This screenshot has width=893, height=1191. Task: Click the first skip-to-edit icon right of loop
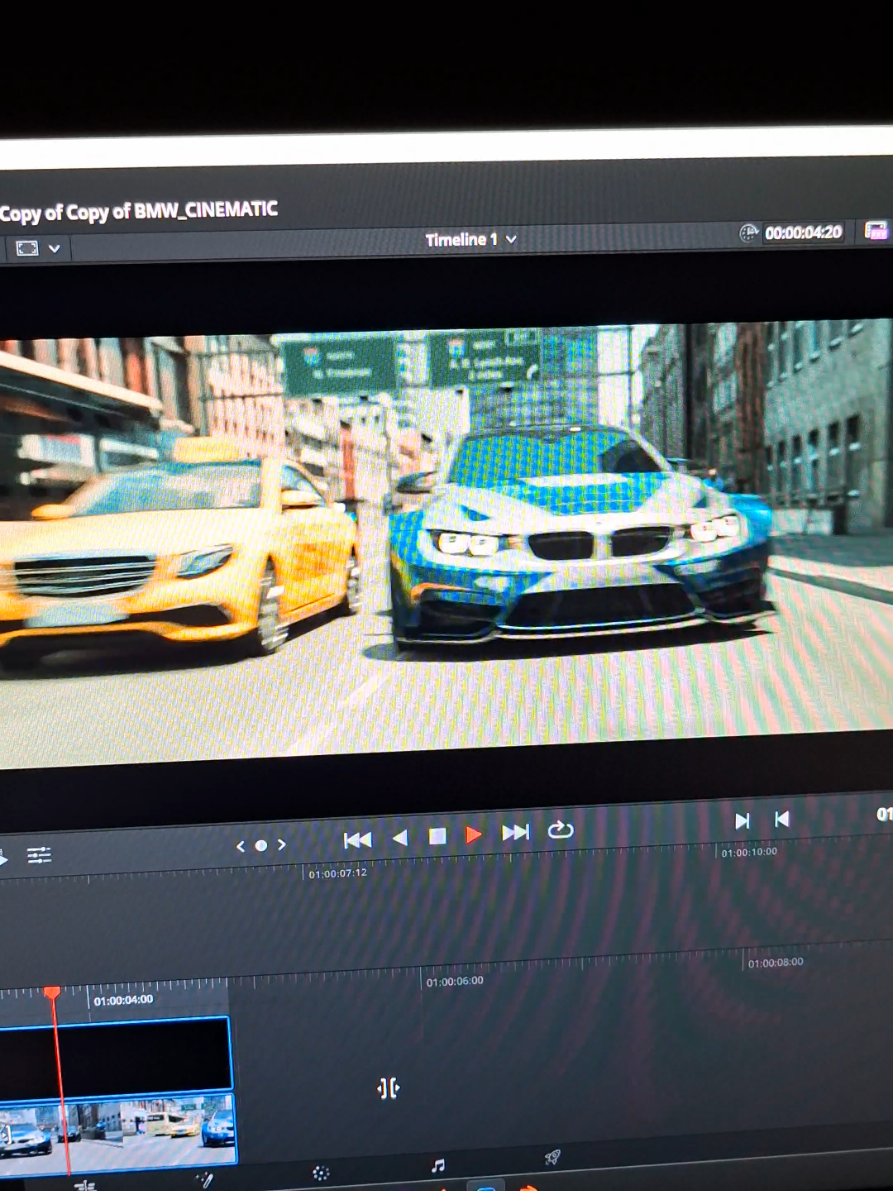(743, 821)
